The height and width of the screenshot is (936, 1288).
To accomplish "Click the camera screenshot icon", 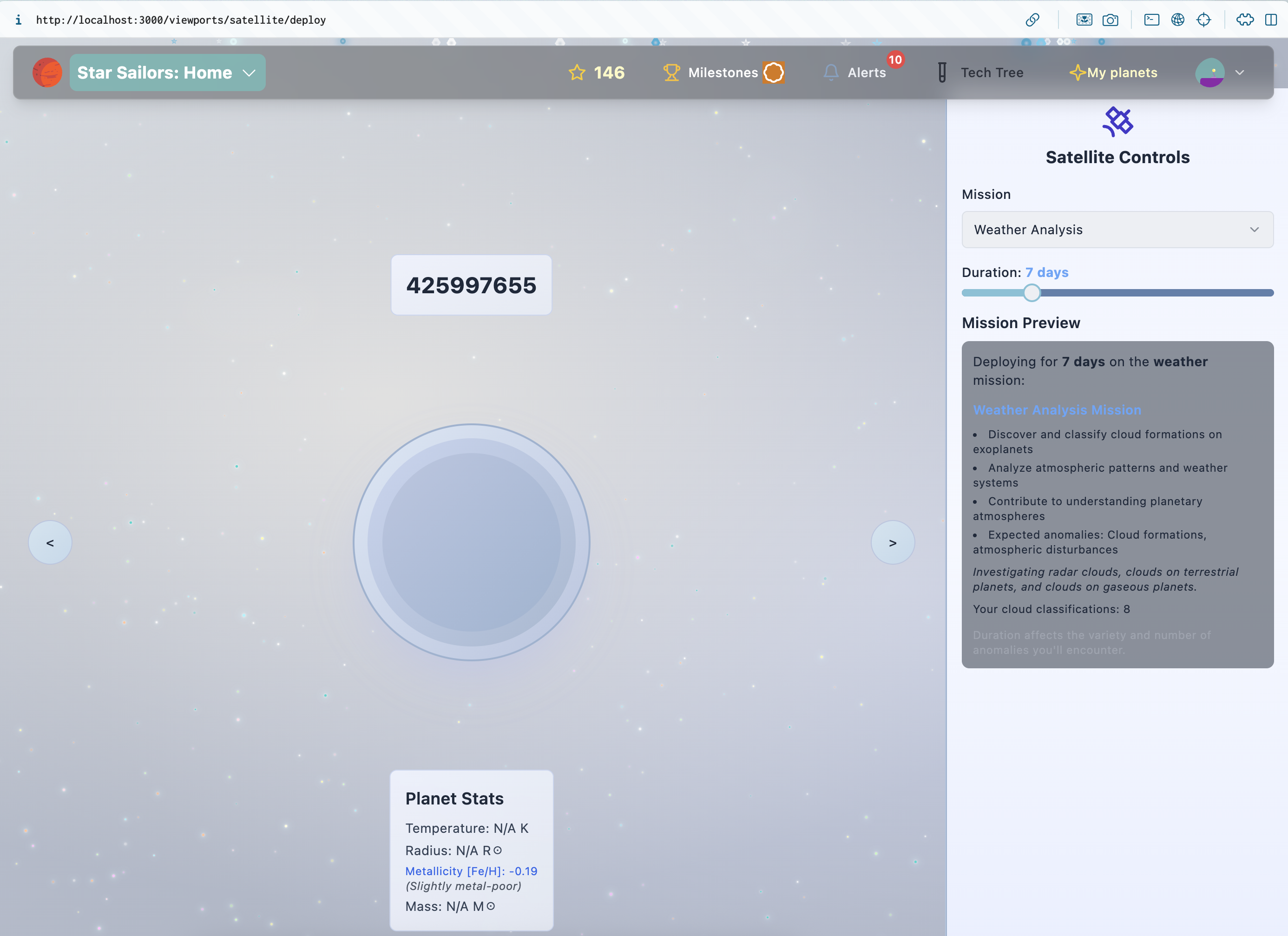I will pos(1110,20).
